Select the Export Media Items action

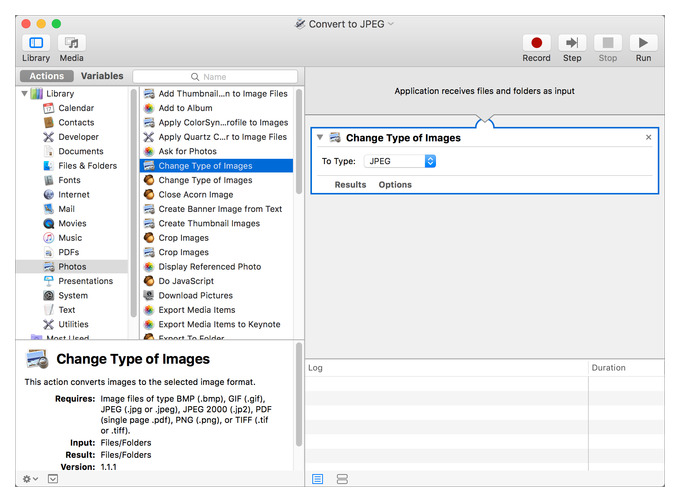click(x=216, y=310)
